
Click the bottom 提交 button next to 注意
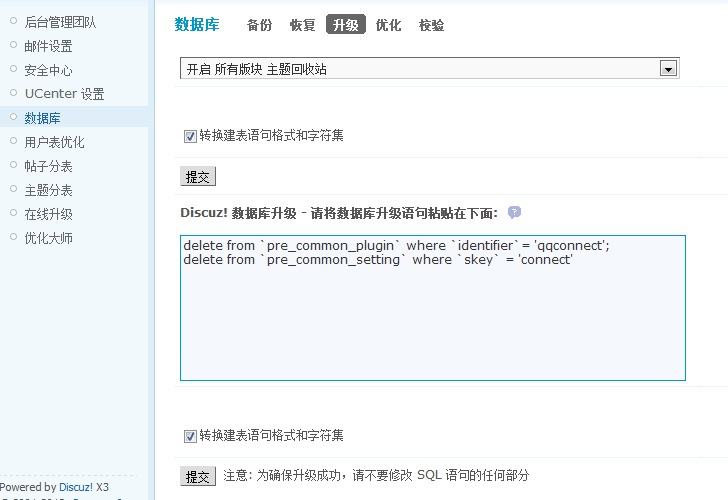[198, 476]
